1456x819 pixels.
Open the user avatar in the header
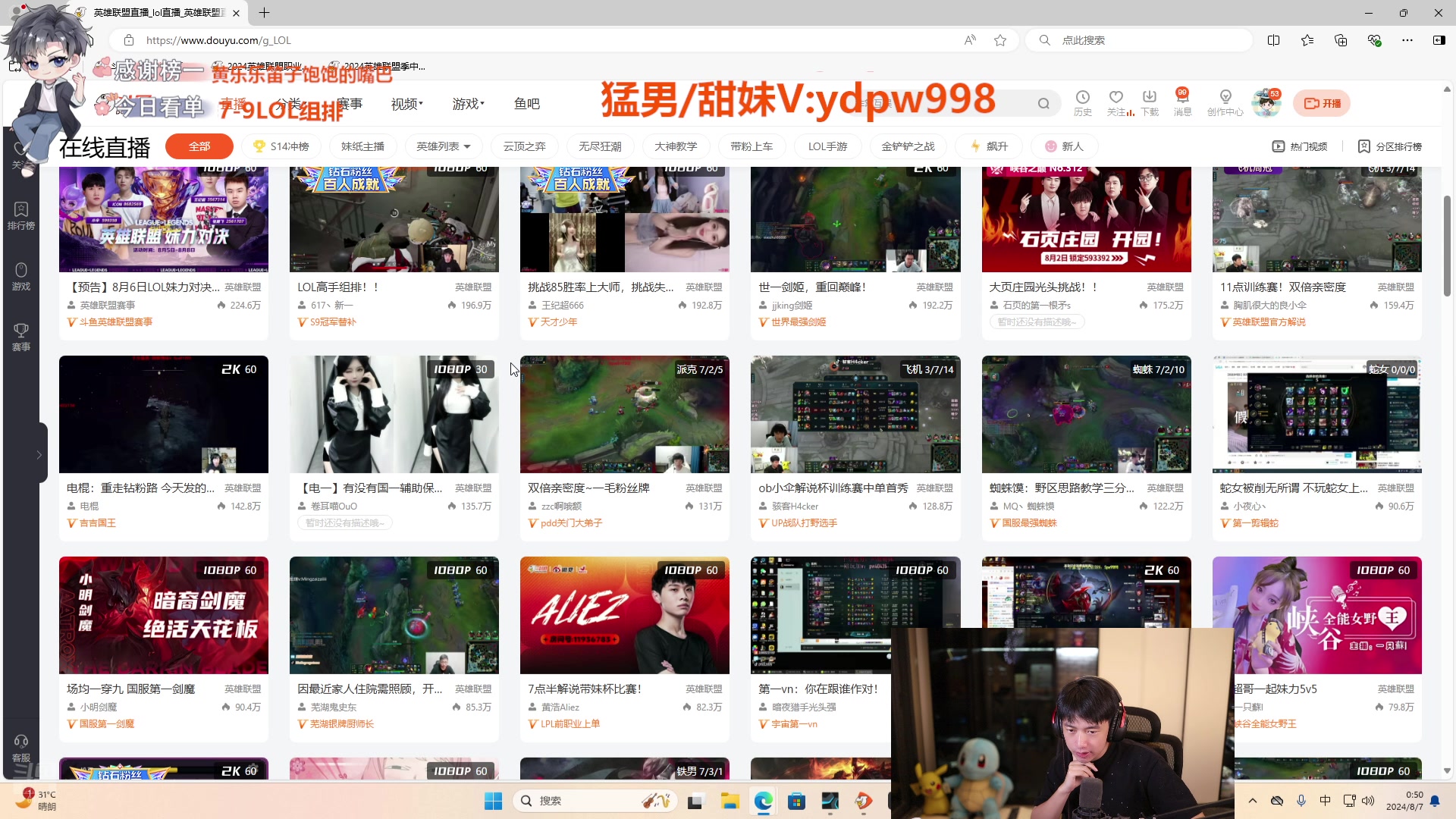coord(1266,103)
